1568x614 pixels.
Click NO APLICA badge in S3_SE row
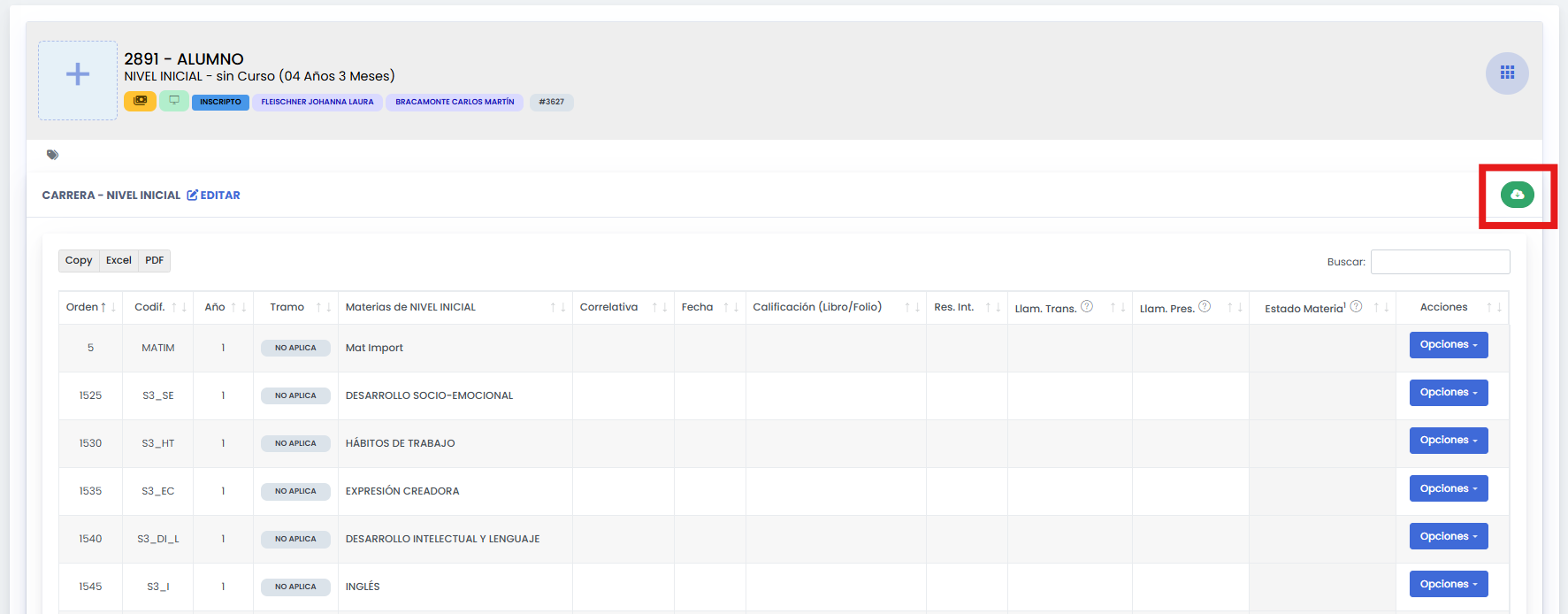295,395
